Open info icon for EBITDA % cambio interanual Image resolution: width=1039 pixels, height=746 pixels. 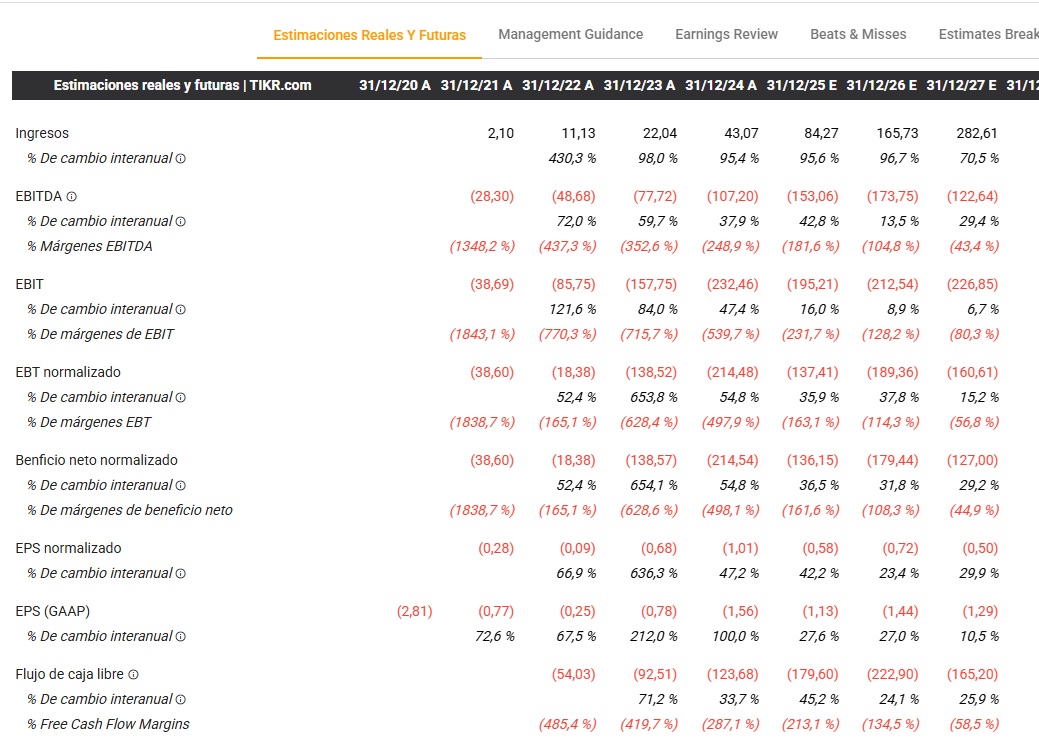[181, 222]
